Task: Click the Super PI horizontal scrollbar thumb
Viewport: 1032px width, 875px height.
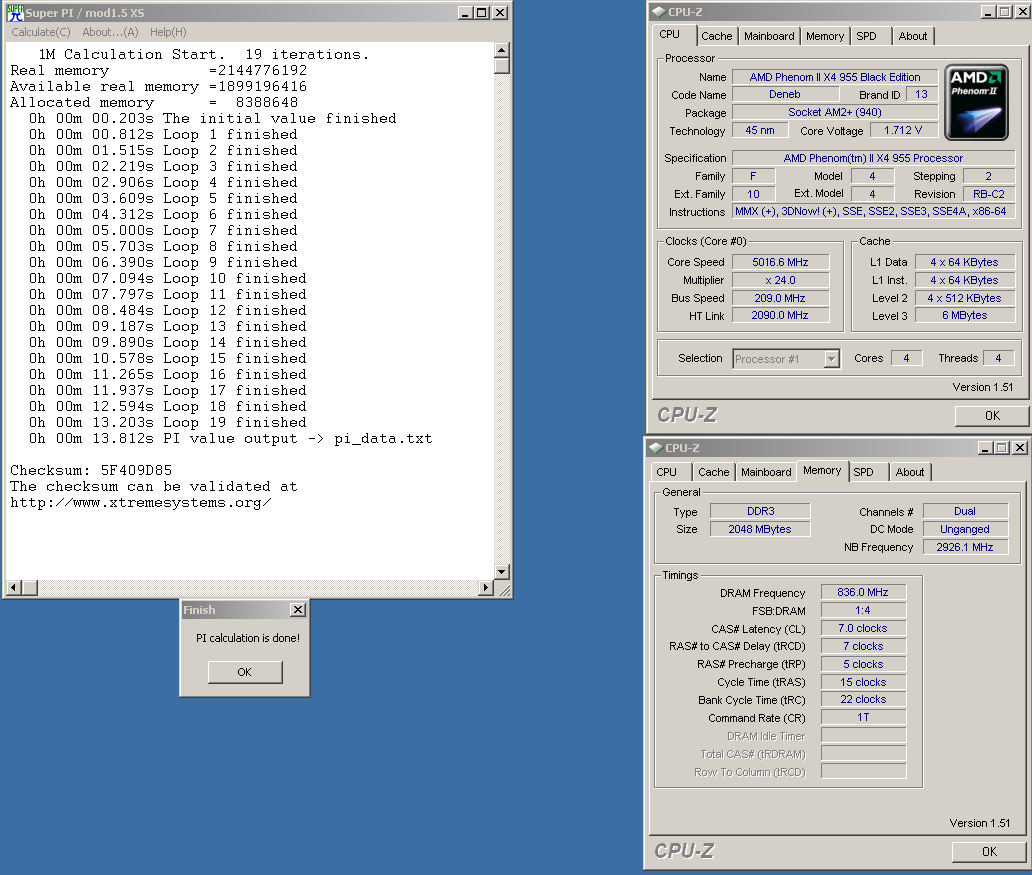Action: (x=30, y=587)
